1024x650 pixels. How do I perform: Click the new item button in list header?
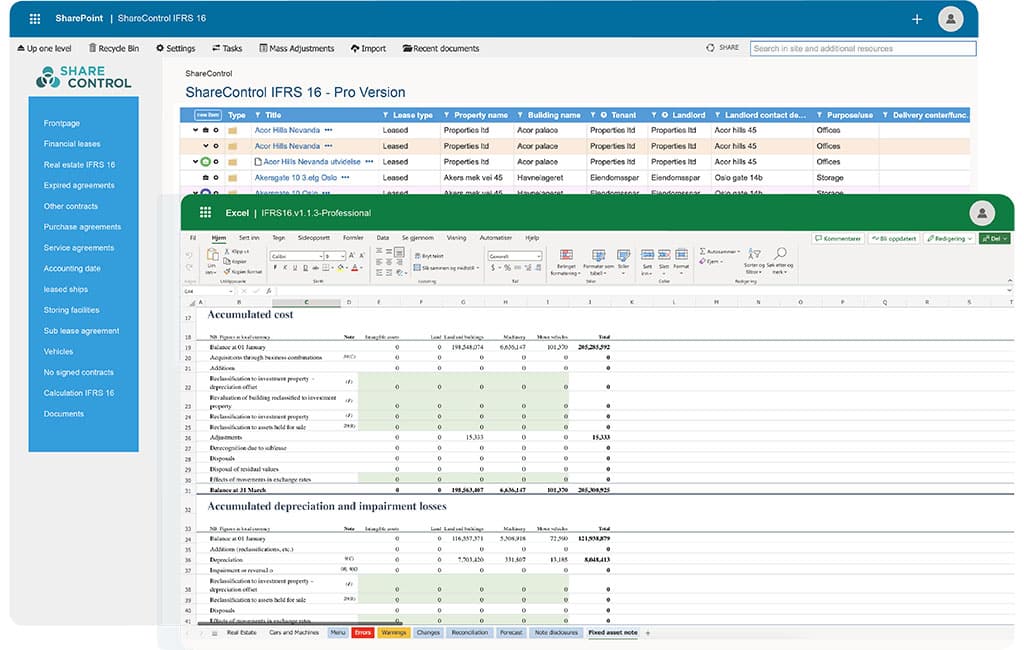(208, 115)
